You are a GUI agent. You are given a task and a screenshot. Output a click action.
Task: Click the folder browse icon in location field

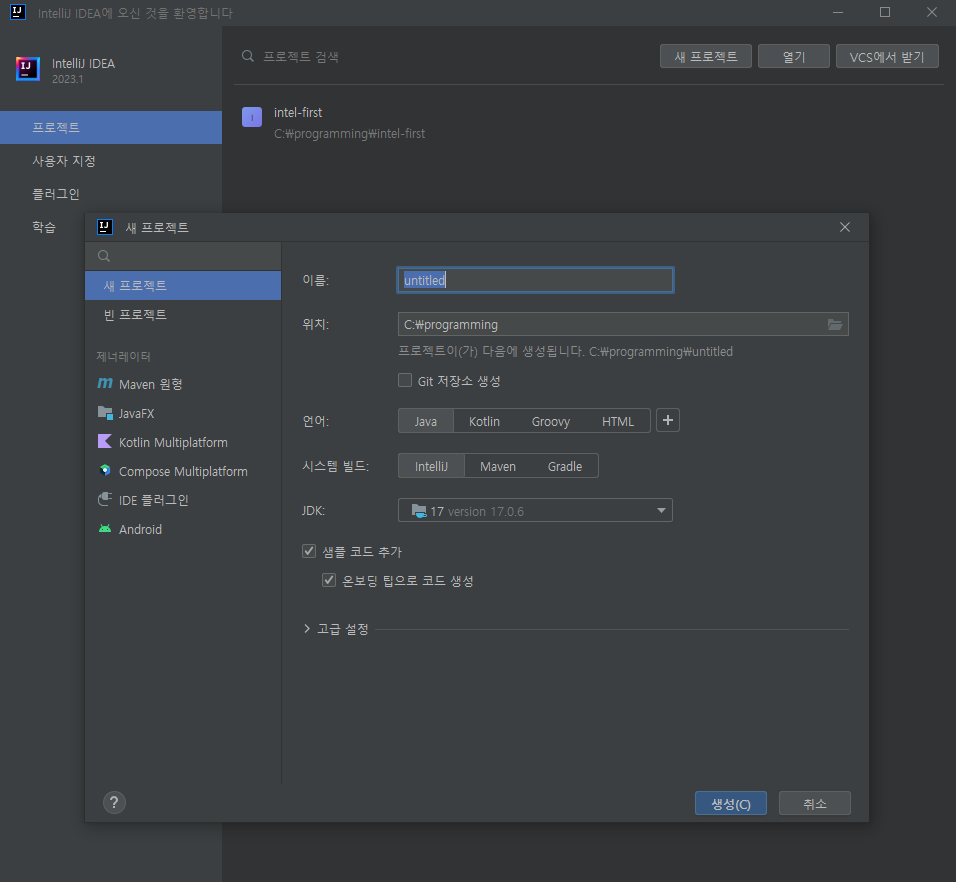[835, 324]
